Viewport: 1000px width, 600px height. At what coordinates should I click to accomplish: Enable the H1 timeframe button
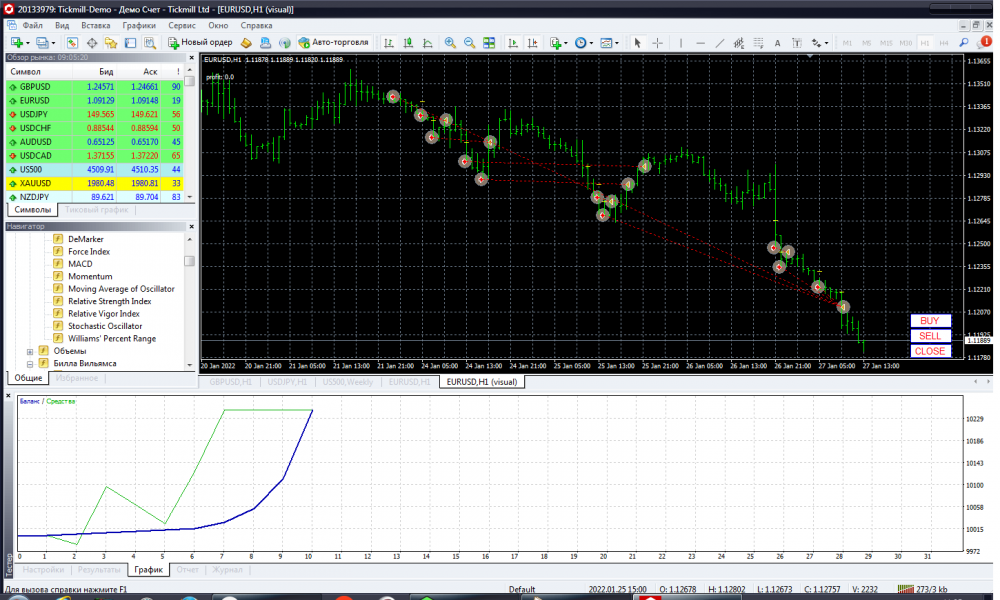pyautogui.click(x=925, y=43)
